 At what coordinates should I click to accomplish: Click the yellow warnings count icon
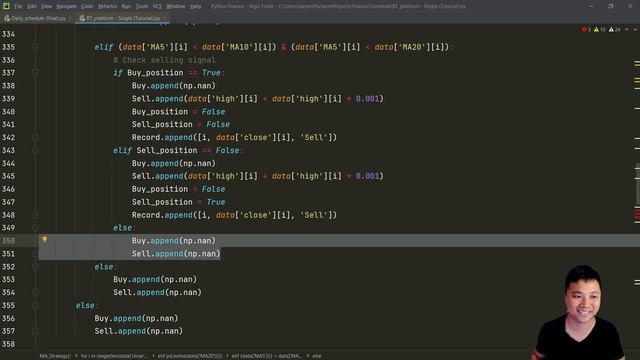coord(596,29)
